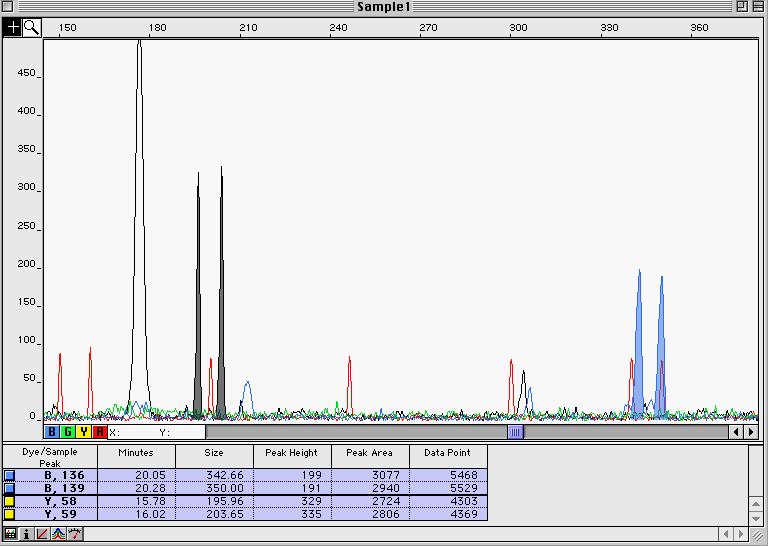The width and height of the screenshot is (768, 546).
Task: Click the Sample1 window zoom box
Action: 742,6
